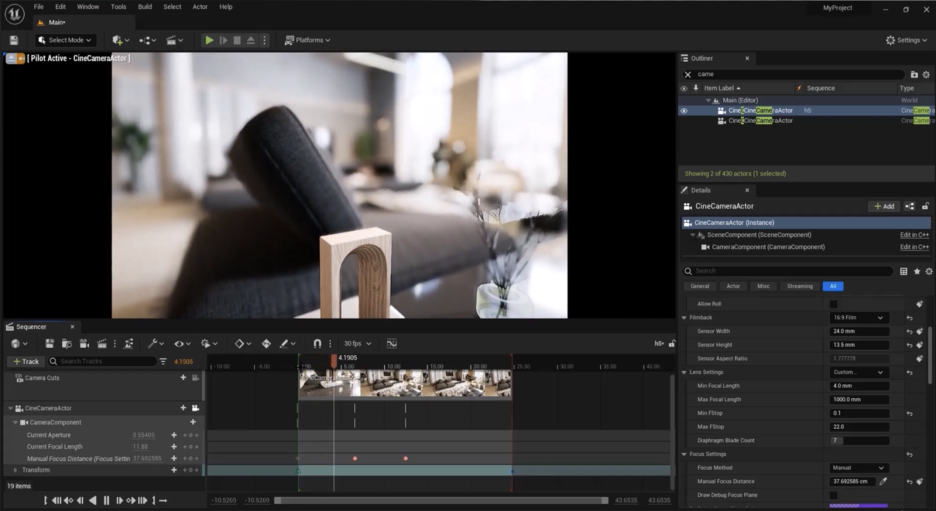Screen dimensions: 936x511
Task: Click the Save icon in main toolbar
Action: (14, 40)
